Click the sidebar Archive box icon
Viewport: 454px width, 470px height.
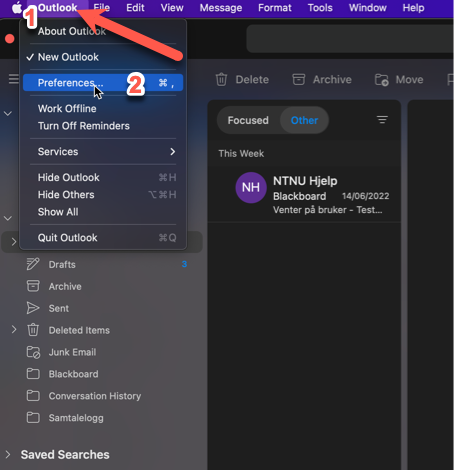click(33, 286)
